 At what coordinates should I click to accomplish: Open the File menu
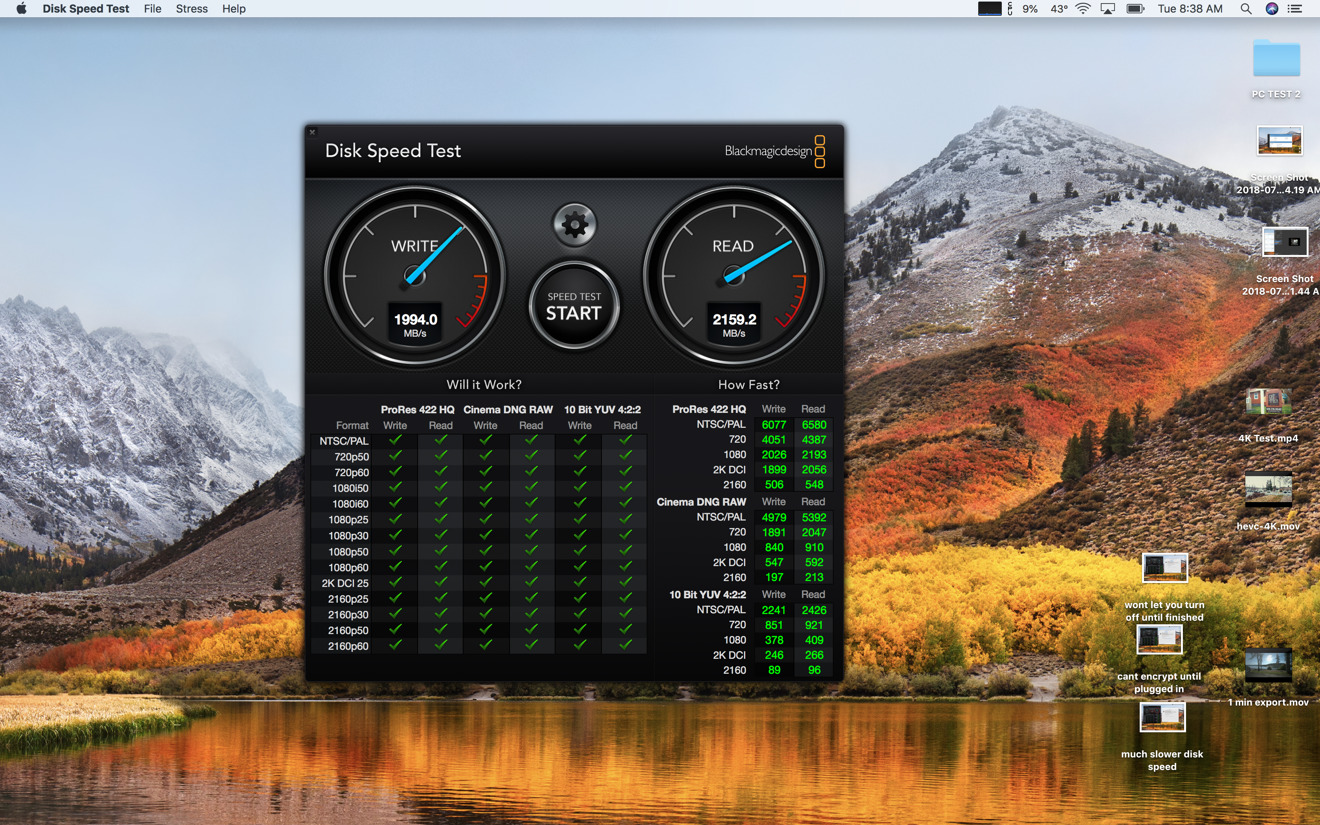[152, 9]
